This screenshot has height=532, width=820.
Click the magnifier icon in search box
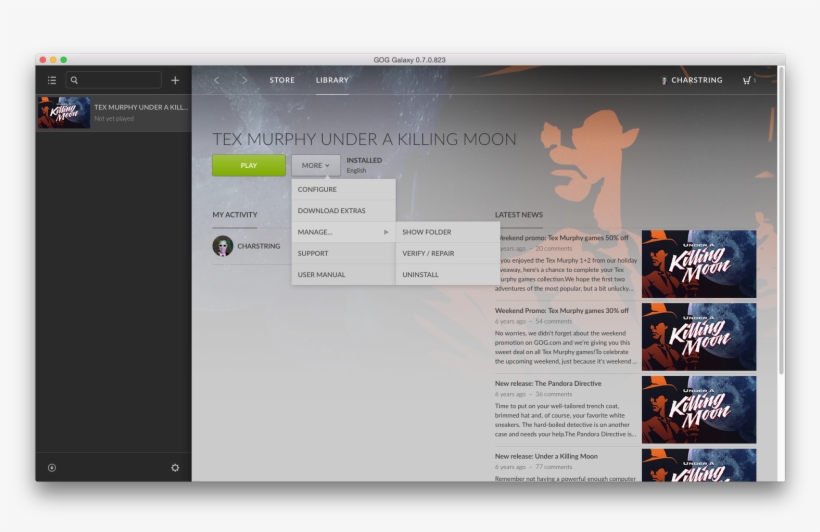pos(74,80)
